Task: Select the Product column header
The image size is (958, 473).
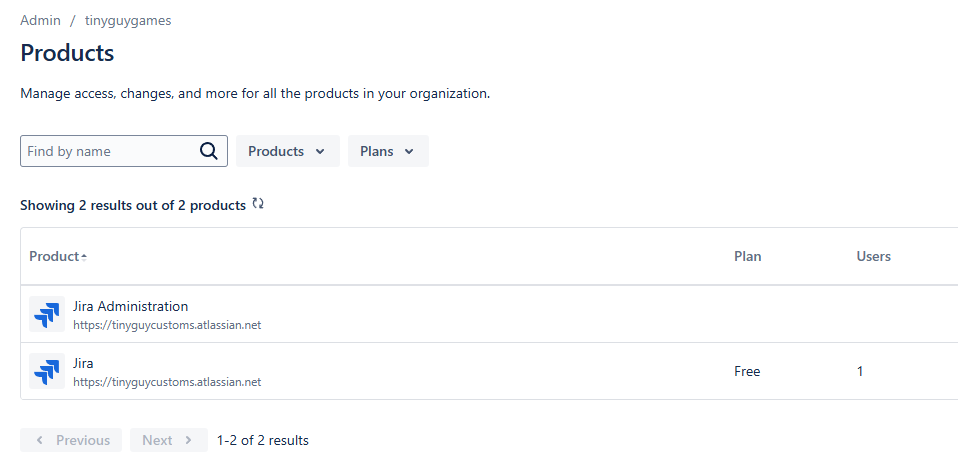Action: point(54,256)
